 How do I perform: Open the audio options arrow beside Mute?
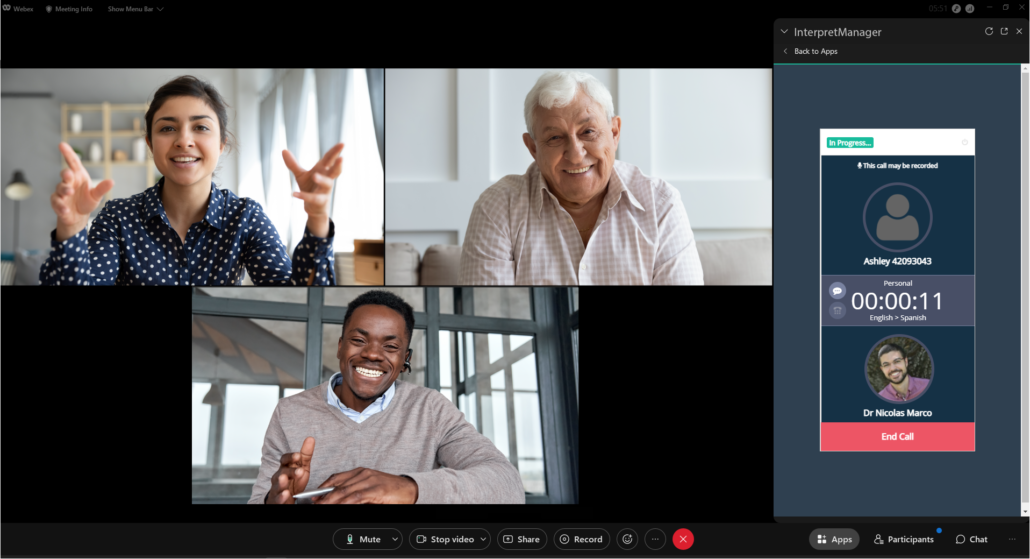(395, 539)
